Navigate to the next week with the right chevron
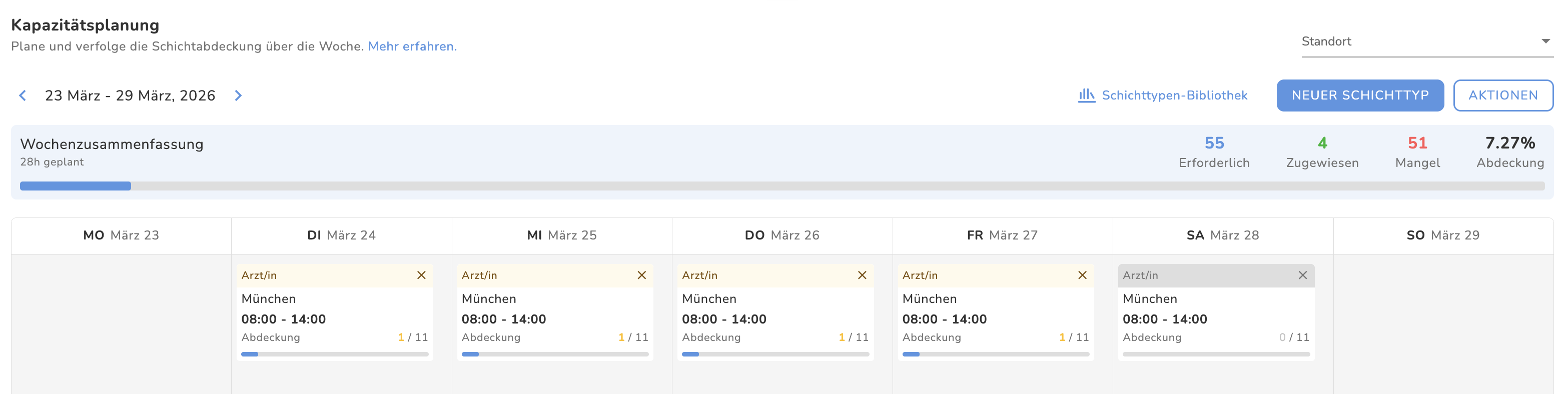The image size is (1568, 394). point(238,95)
